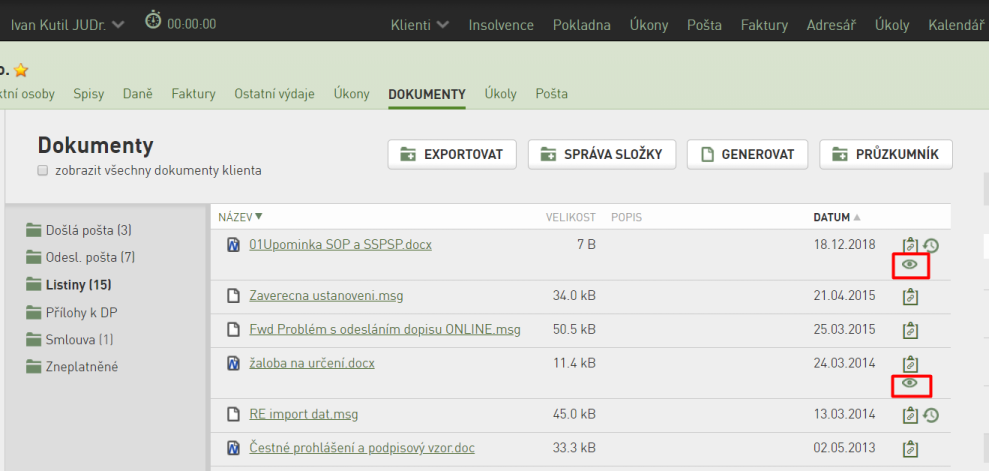Open Insolvence in the top menu
The height and width of the screenshot is (471, 989).
click(x=501, y=25)
